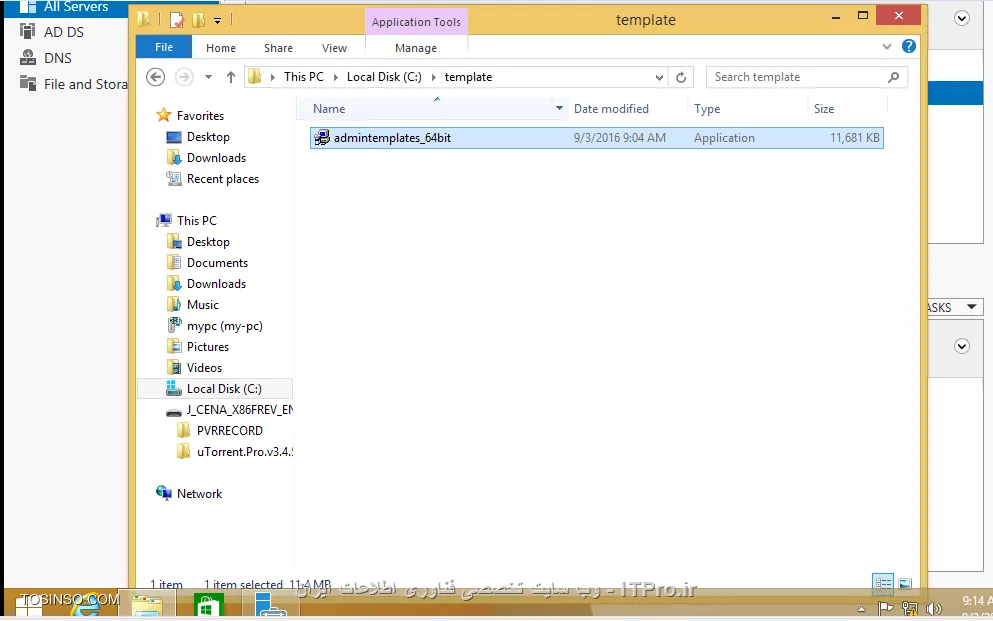Click Local Disk (C:) in the address path
This screenshot has width=993, height=621.
pos(384,77)
